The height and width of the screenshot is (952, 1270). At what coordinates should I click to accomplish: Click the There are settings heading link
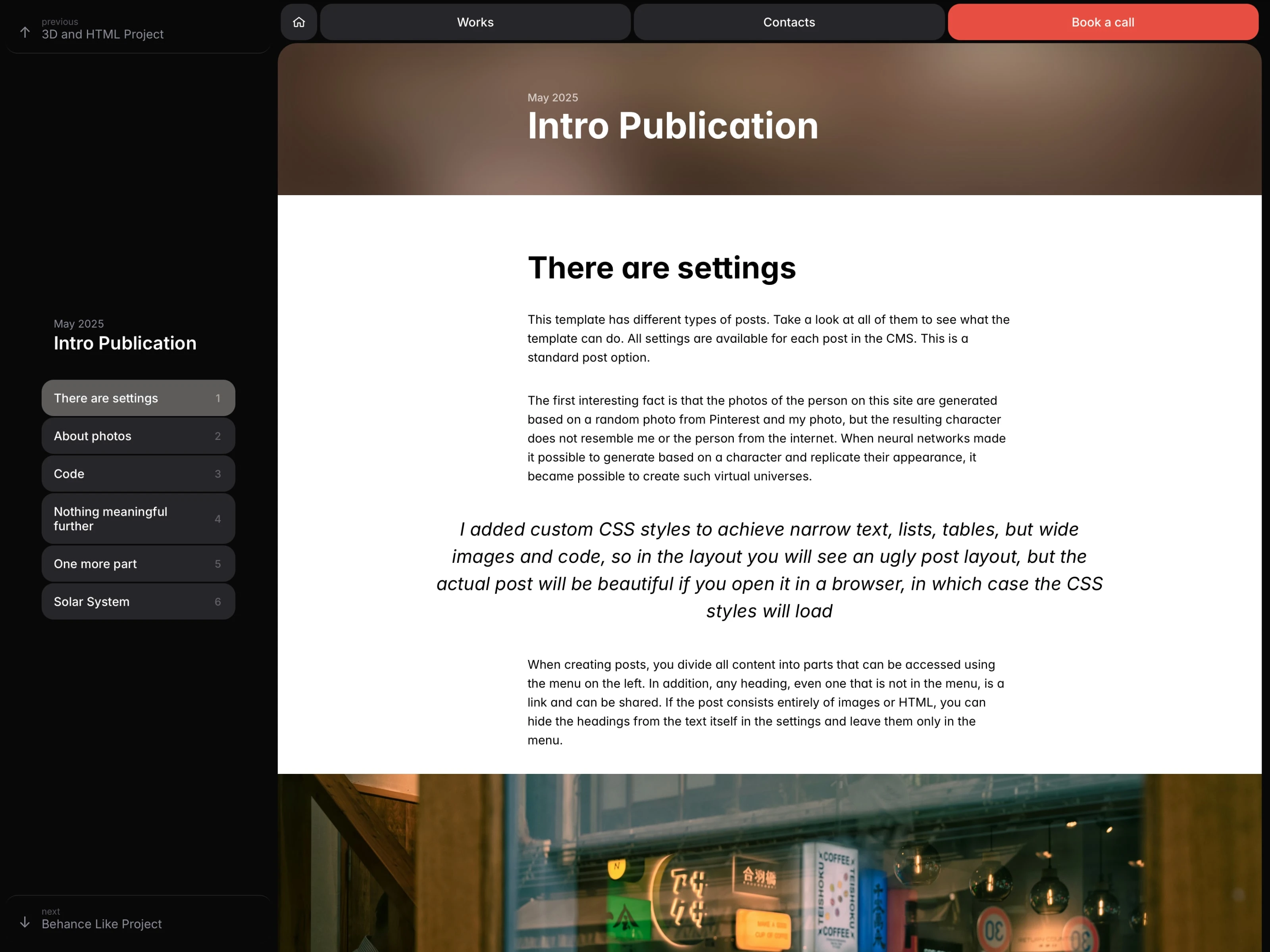[x=662, y=268]
